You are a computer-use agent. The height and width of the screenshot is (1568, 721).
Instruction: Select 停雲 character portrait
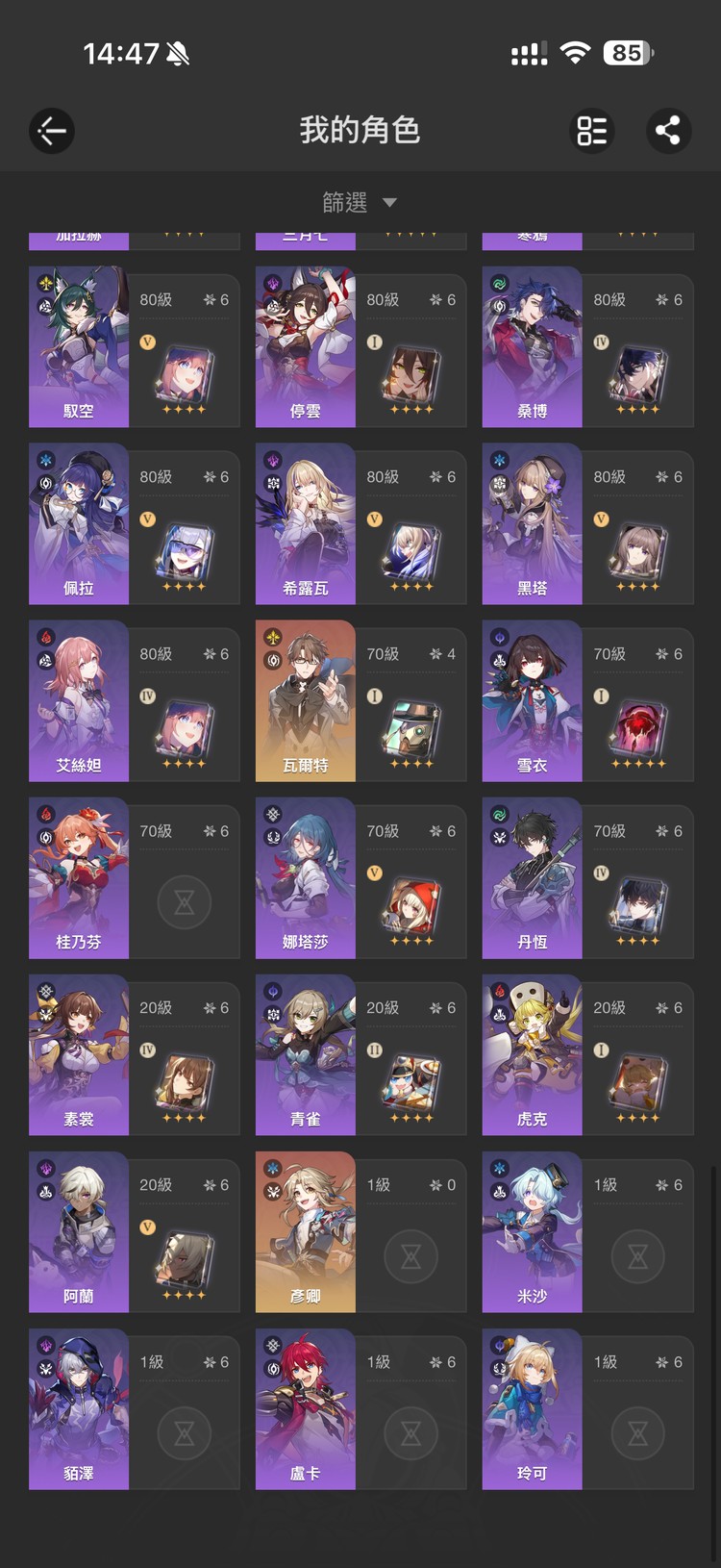[x=306, y=347]
